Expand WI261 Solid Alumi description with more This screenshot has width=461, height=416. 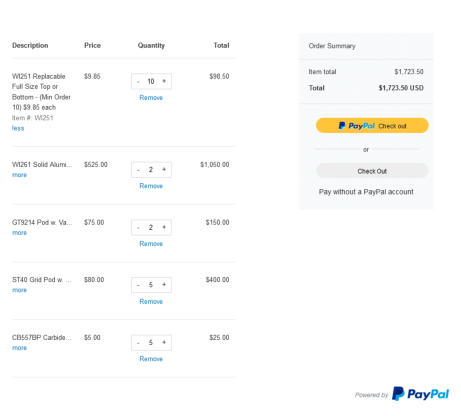pos(19,175)
